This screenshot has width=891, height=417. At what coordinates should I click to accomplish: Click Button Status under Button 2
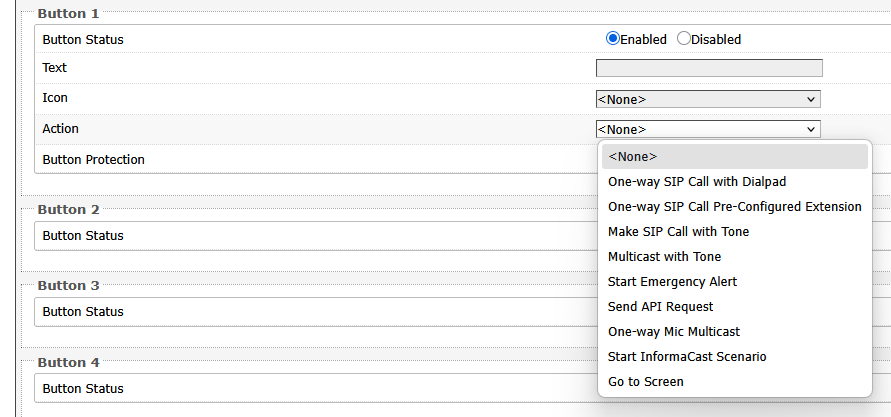click(83, 236)
